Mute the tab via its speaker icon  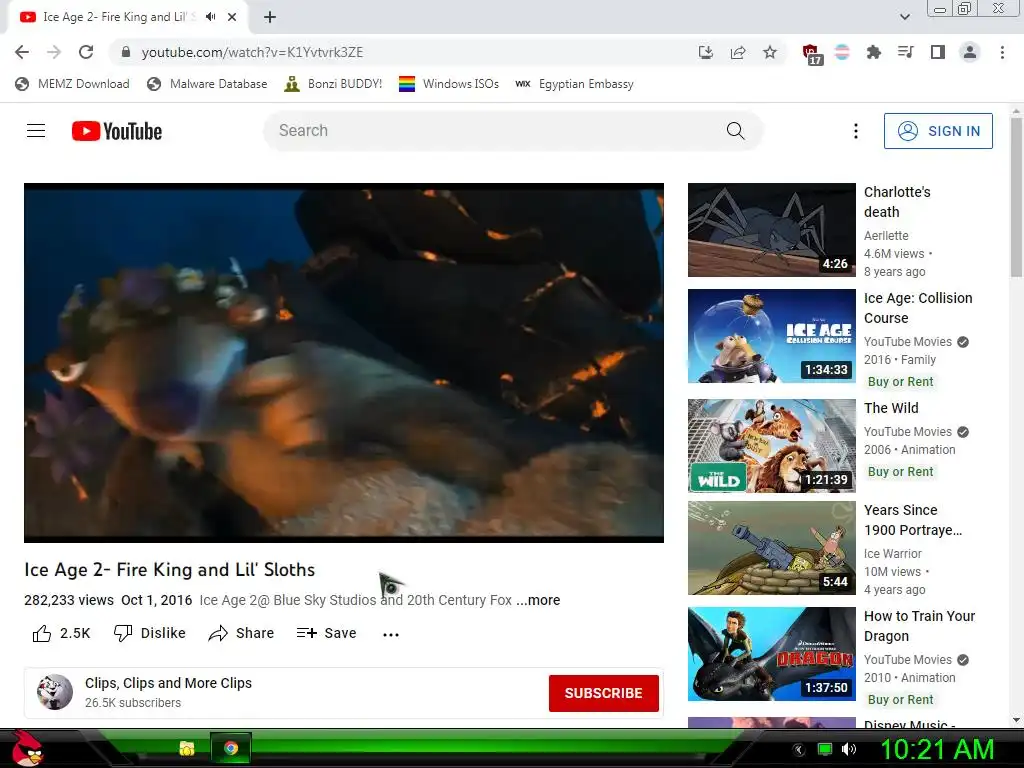(x=210, y=17)
